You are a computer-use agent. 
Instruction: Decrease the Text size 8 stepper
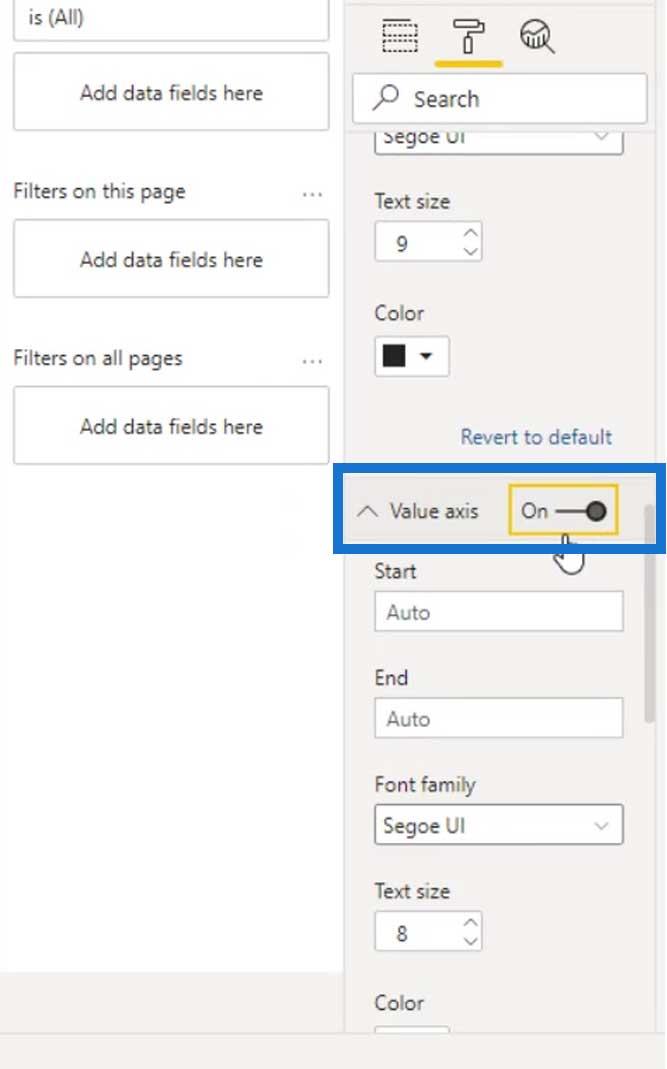click(470, 942)
